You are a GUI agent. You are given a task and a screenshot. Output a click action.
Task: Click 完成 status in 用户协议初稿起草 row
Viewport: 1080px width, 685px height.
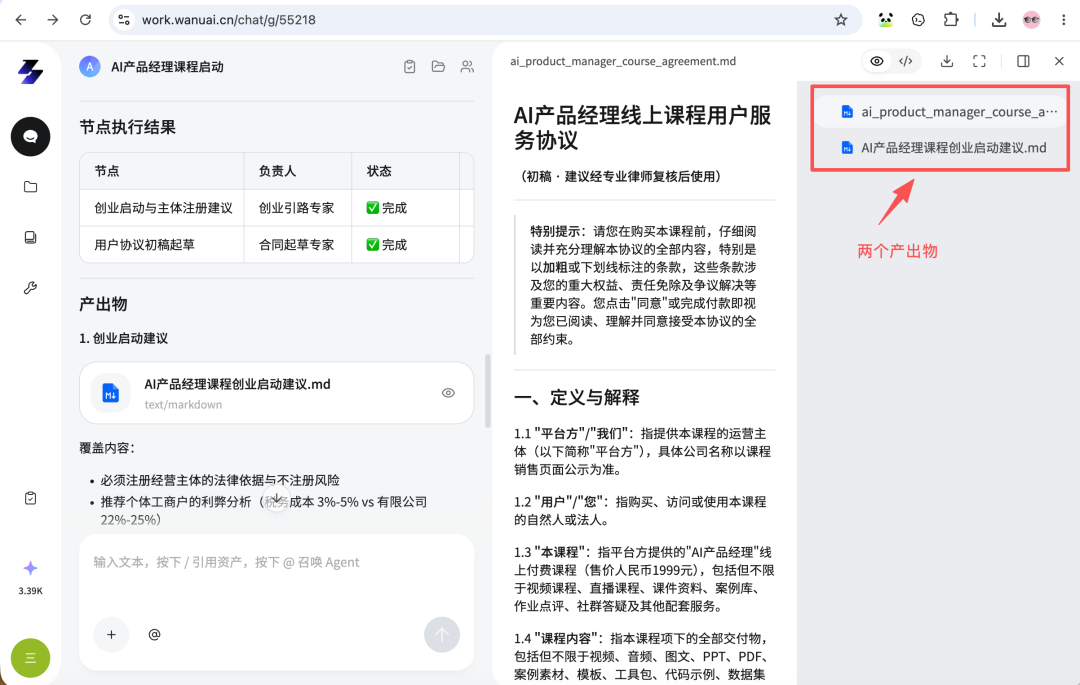386,244
